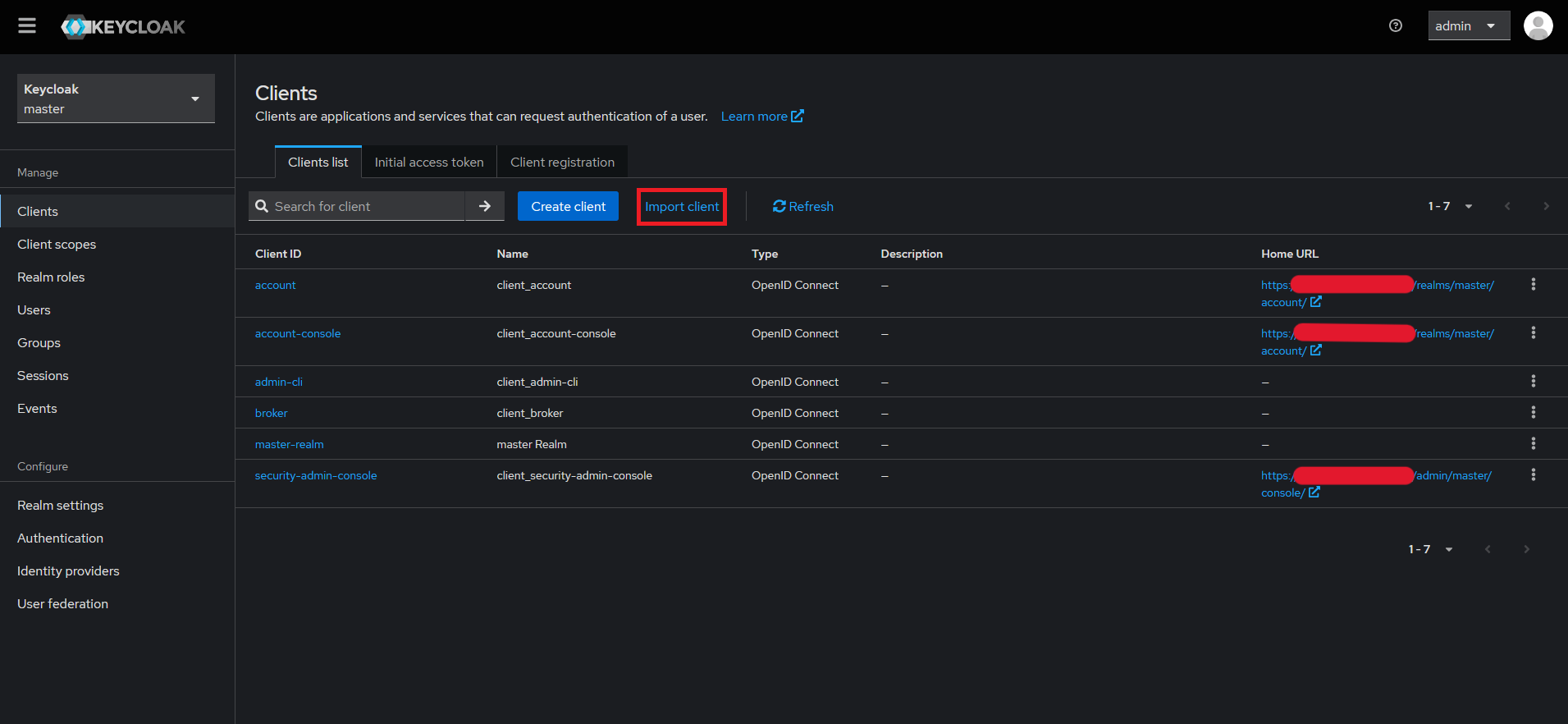
Task: Click the client_account name cell
Action: coord(534,285)
